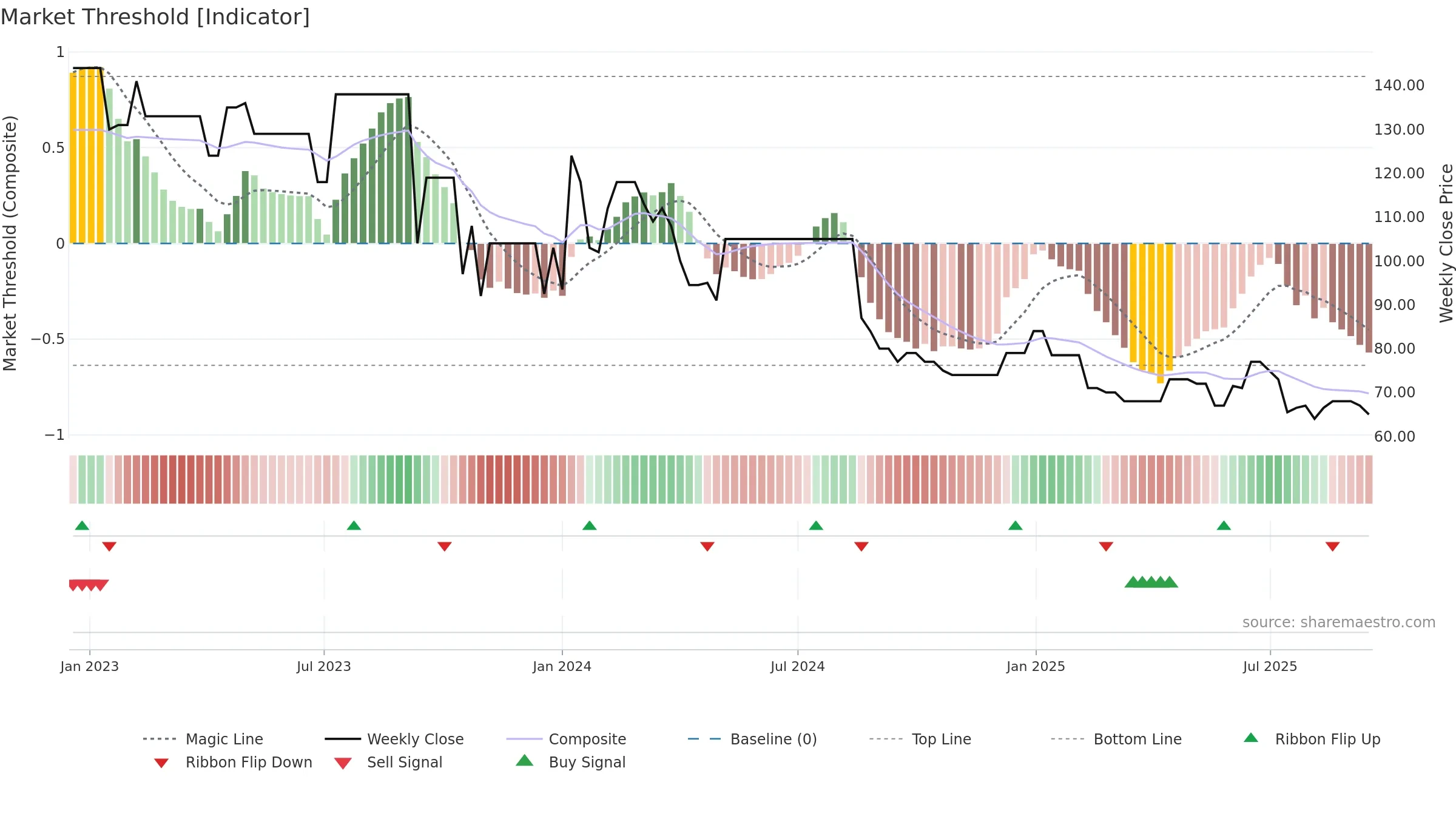Click the Ribbon Flip Up marker just after Jan 2024
The width and height of the screenshot is (1456, 819).
coord(589,525)
